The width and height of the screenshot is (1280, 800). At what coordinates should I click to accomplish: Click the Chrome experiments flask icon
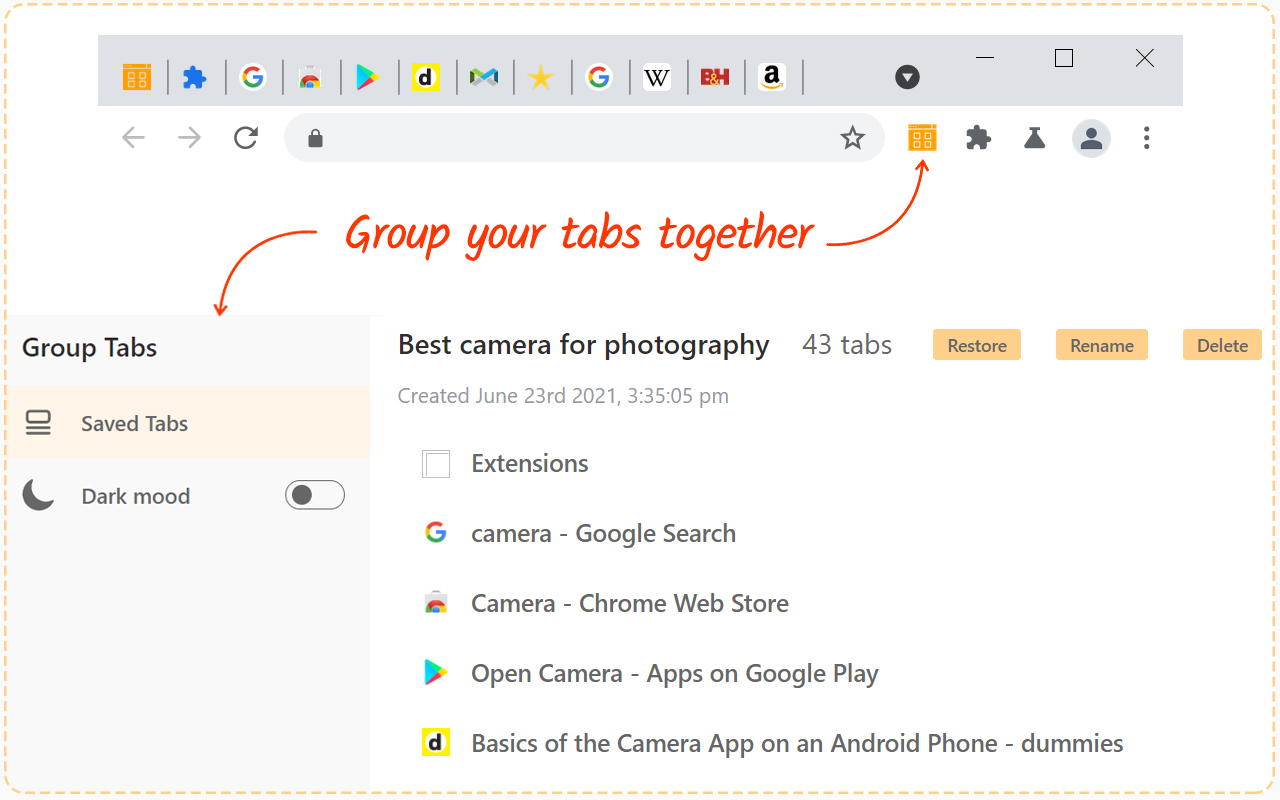pos(1034,138)
